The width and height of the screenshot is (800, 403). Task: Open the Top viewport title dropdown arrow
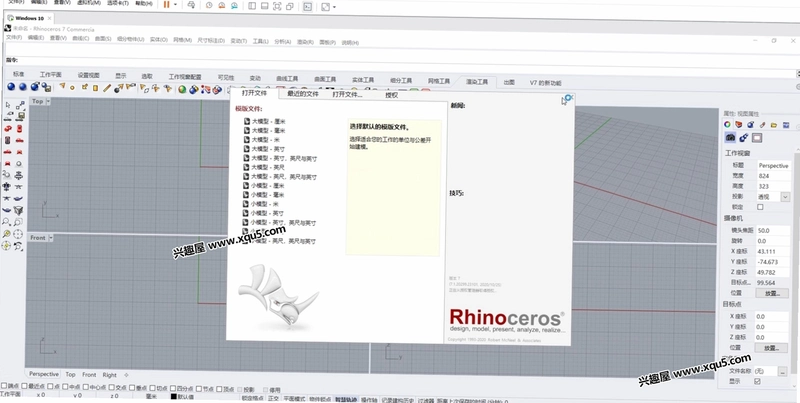pos(48,101)
